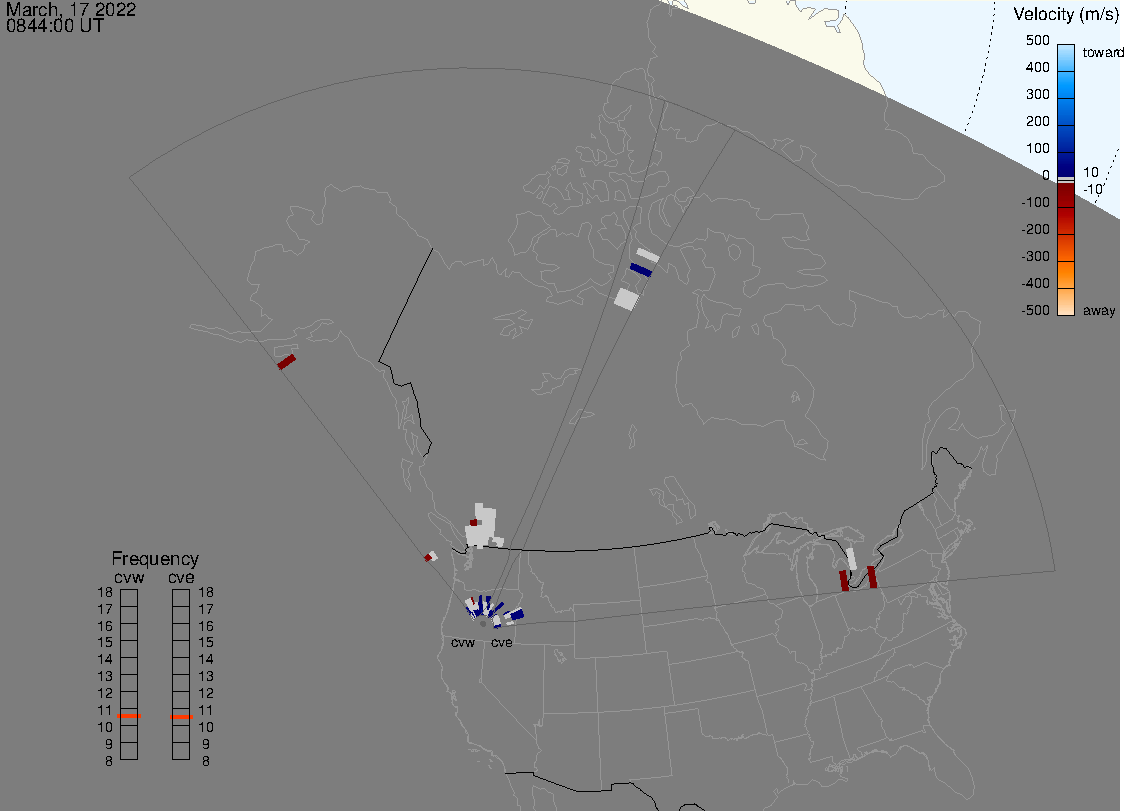
Task: Click the small red cell inside gray cluster
Action: (474, 523)
